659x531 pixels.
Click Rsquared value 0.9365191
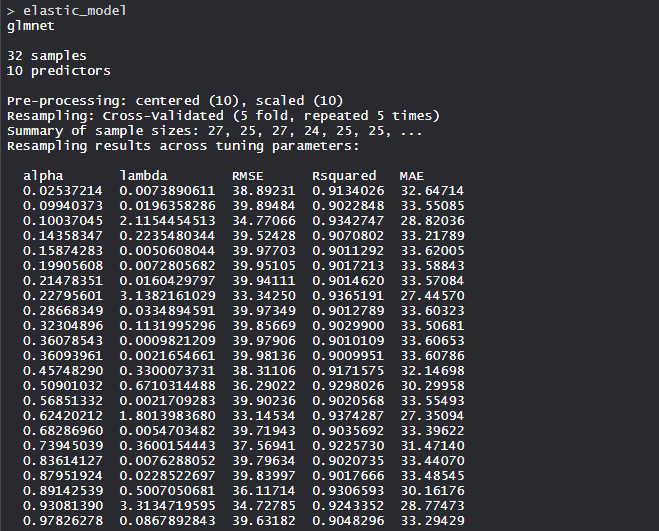[x=348, y=296]
